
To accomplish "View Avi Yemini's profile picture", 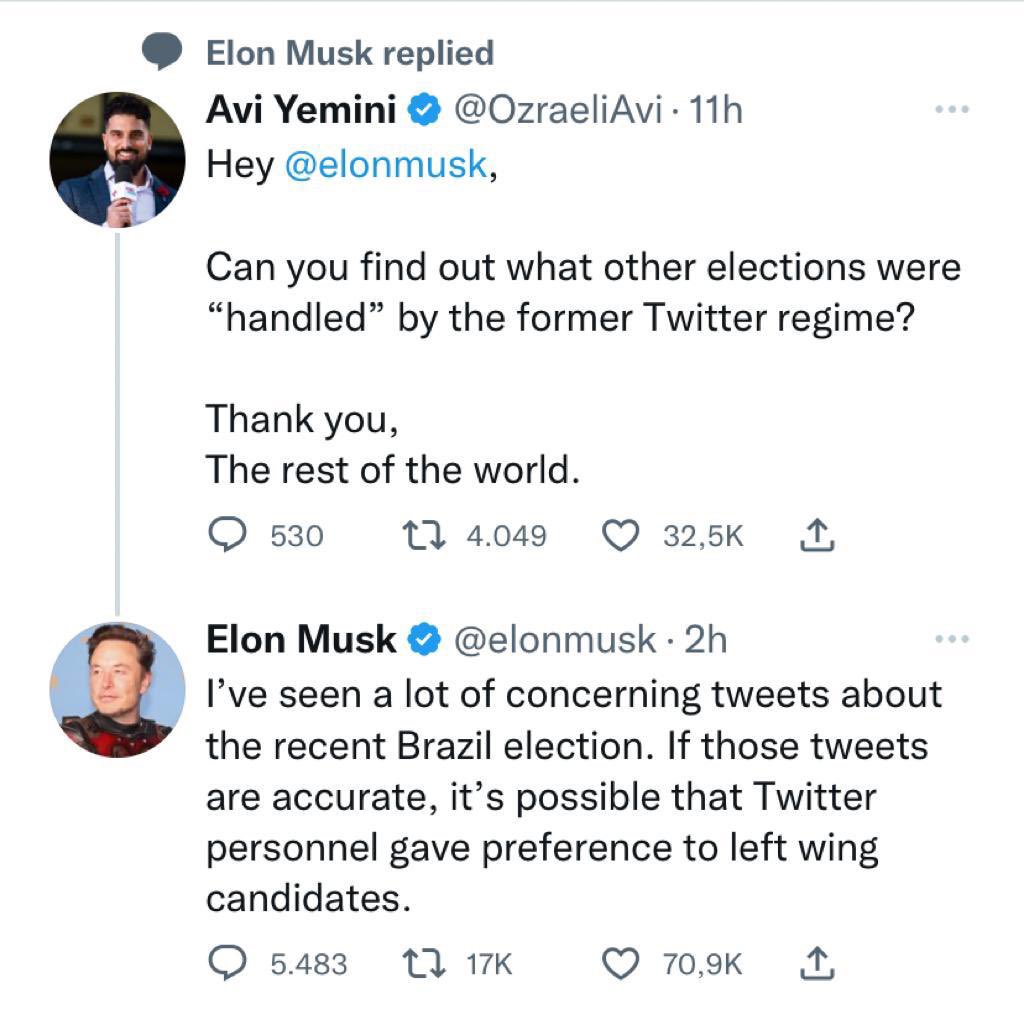I will coord(118,160).
